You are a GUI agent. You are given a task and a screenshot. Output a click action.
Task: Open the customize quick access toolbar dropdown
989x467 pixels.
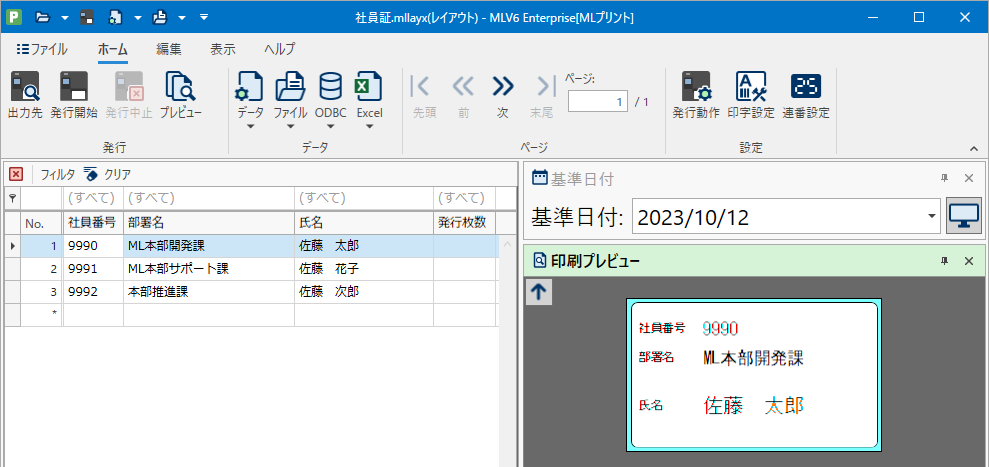[204, 17]
